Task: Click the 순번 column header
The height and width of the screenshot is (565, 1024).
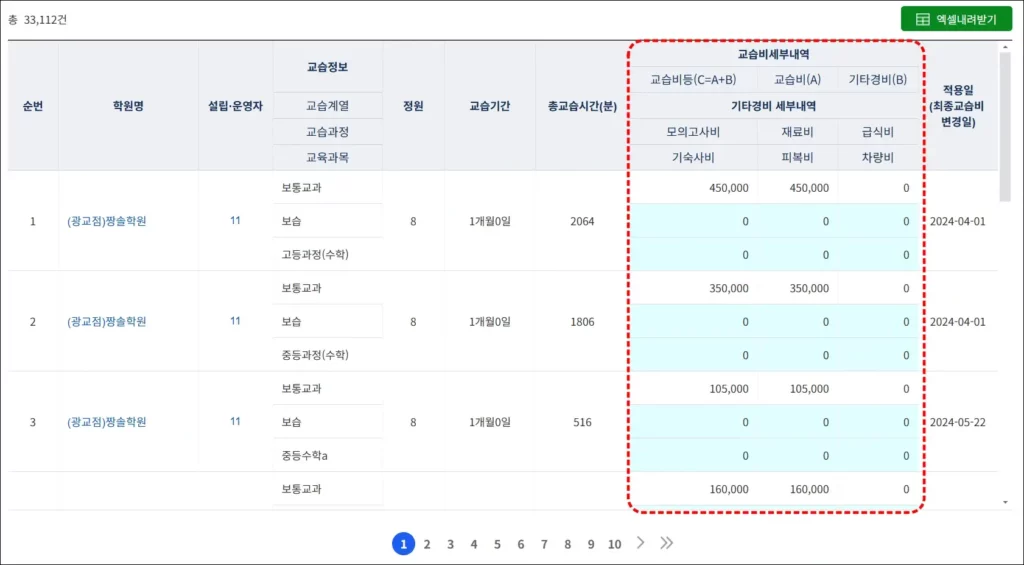Action: 33,106
